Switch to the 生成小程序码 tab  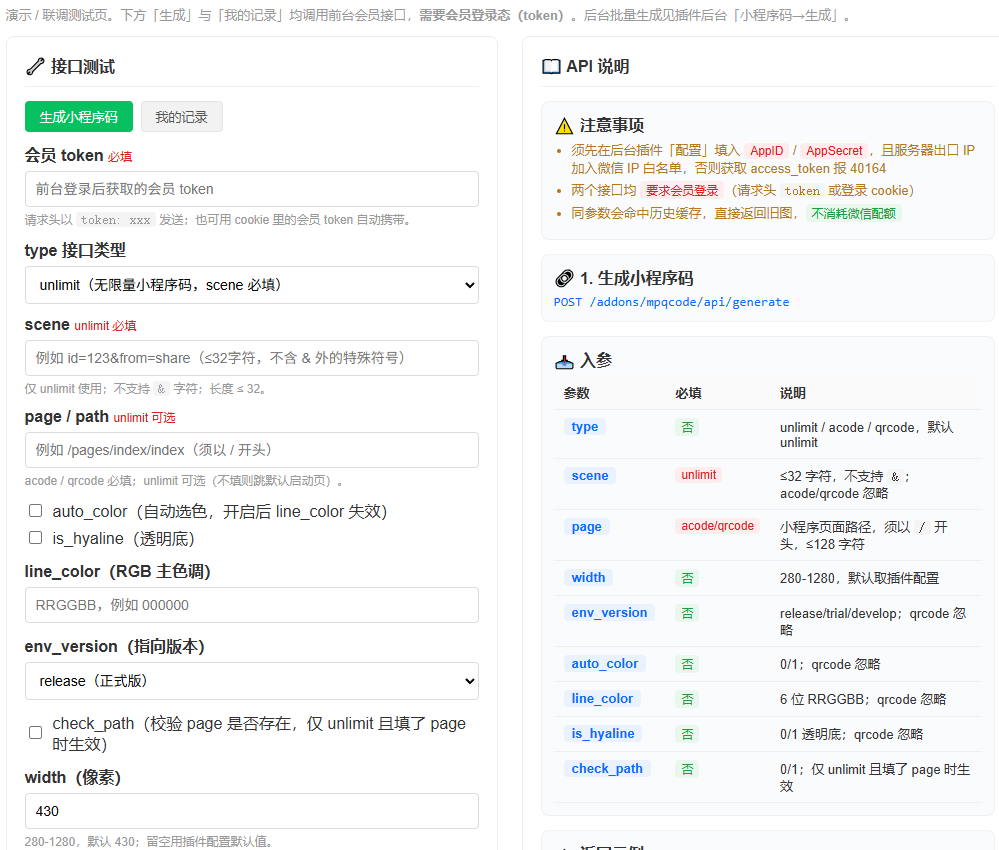point(79,117)
